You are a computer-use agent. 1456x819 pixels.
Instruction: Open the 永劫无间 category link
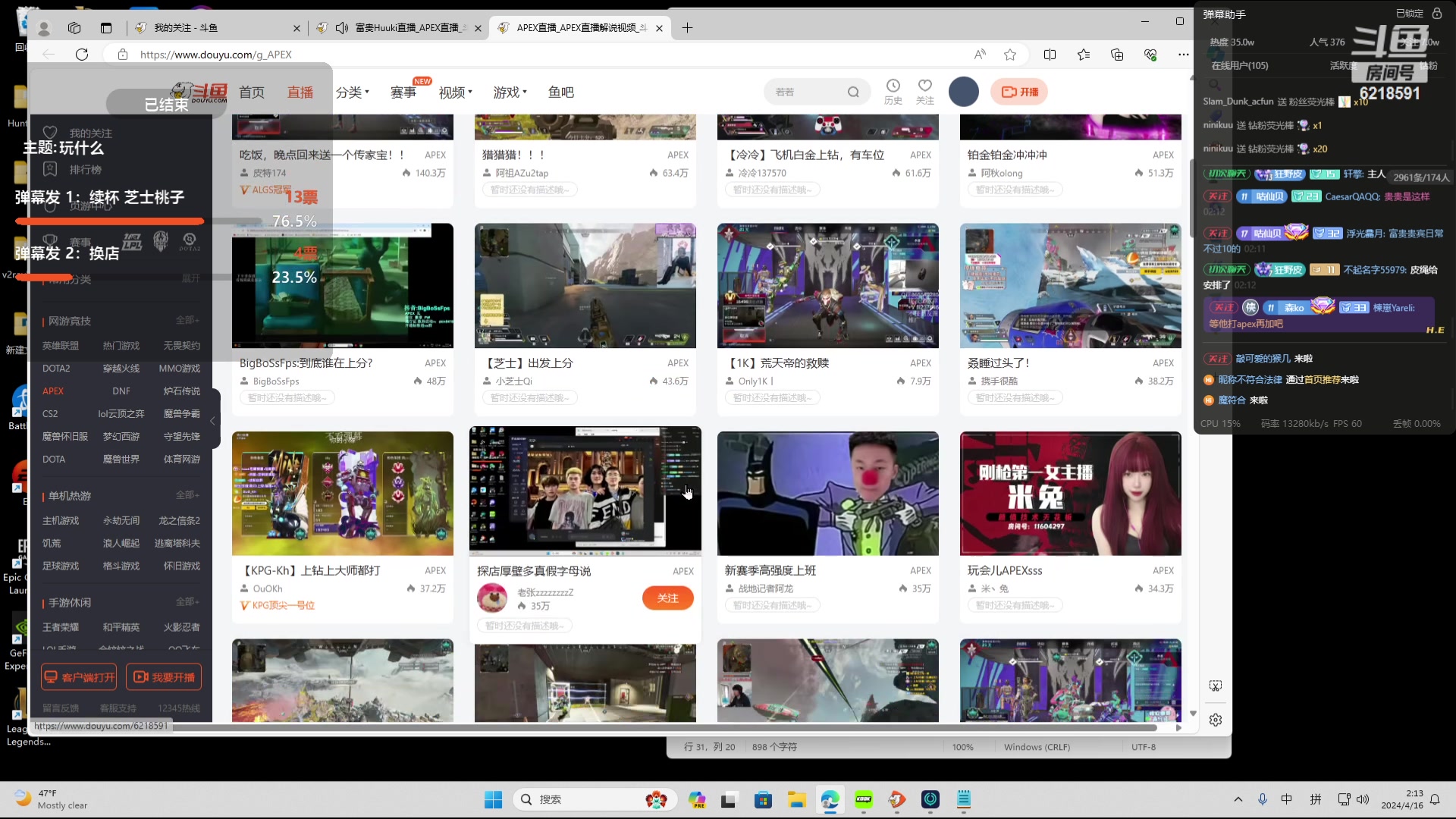[x=121, y=521]
